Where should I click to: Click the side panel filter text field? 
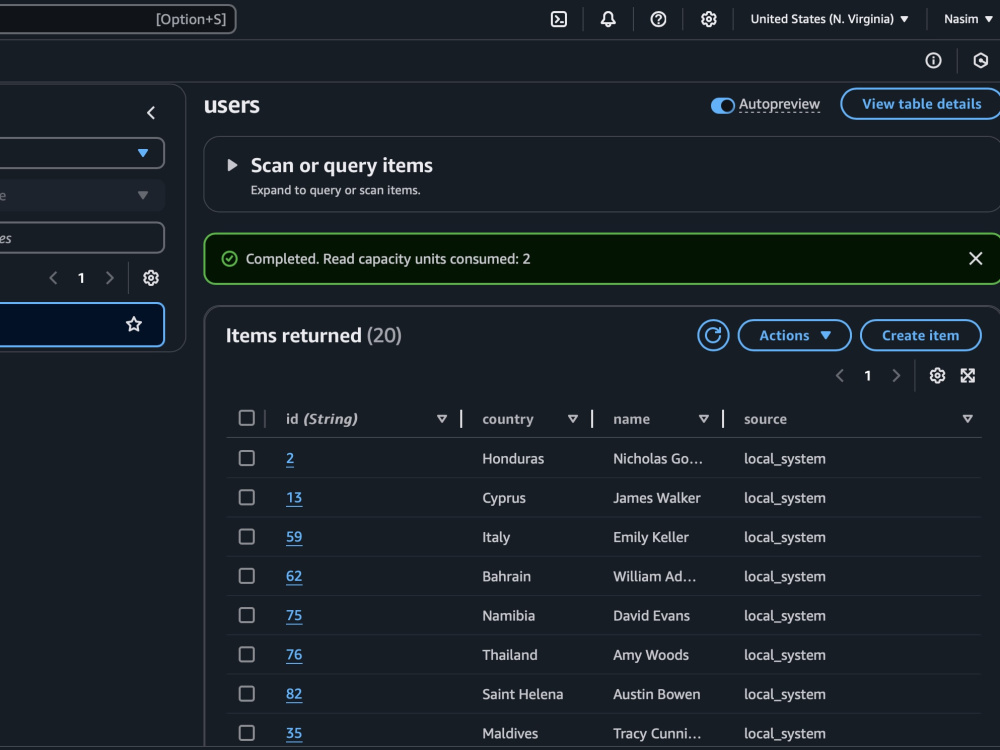click(x=82, y=238)
